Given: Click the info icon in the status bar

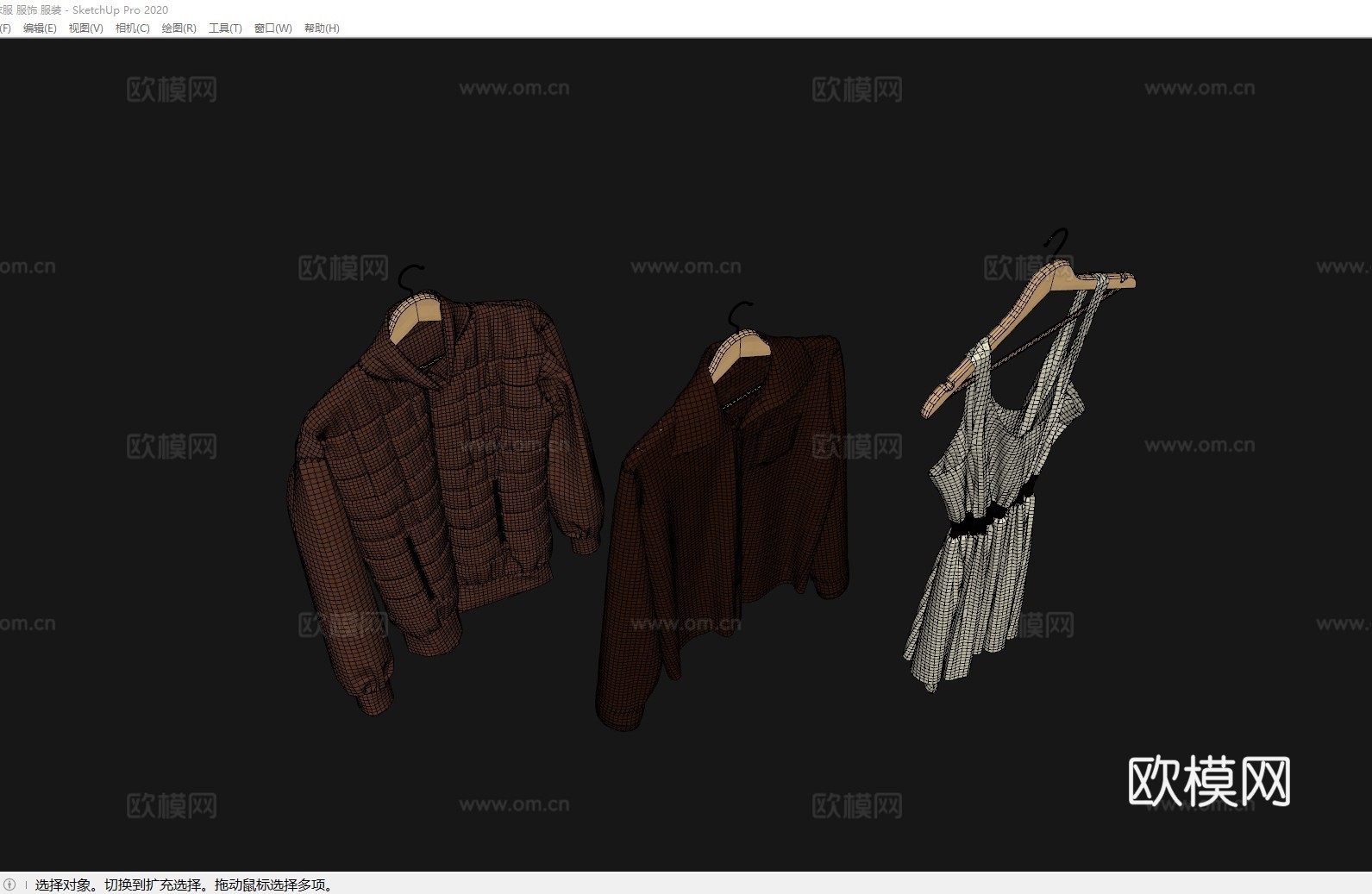Looking at the screenshot, I should [x=9, y=885].
